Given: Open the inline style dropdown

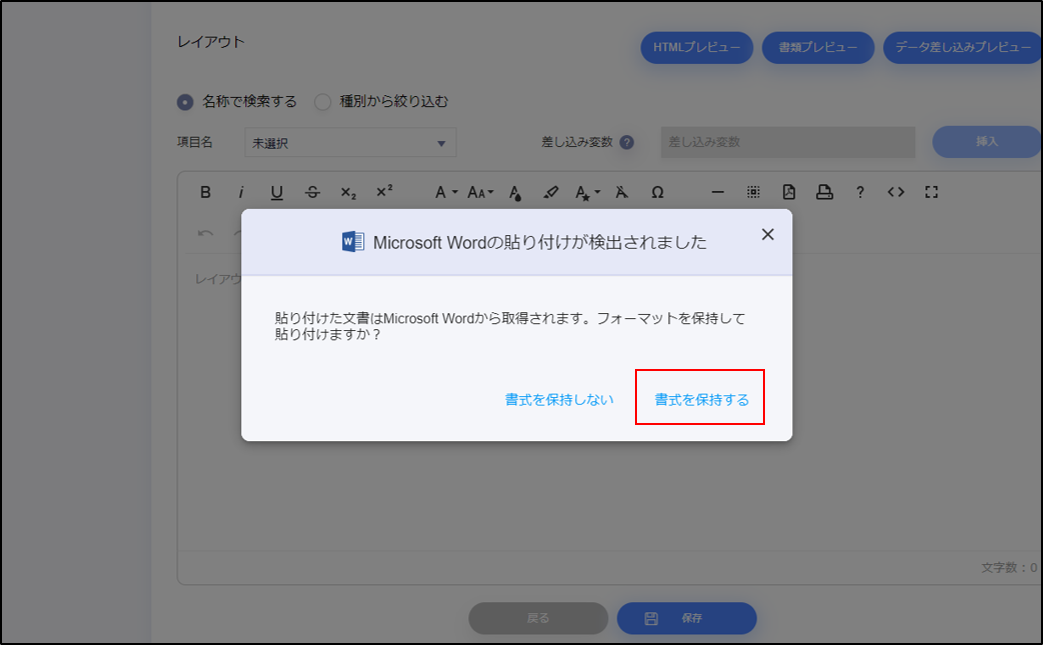Looking at the screenshot, I should pos(587,193).
